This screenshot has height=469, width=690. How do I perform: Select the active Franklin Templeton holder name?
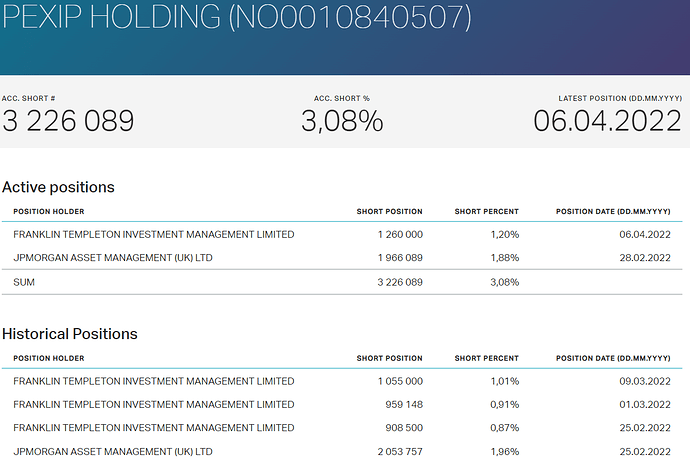(154, 234)
